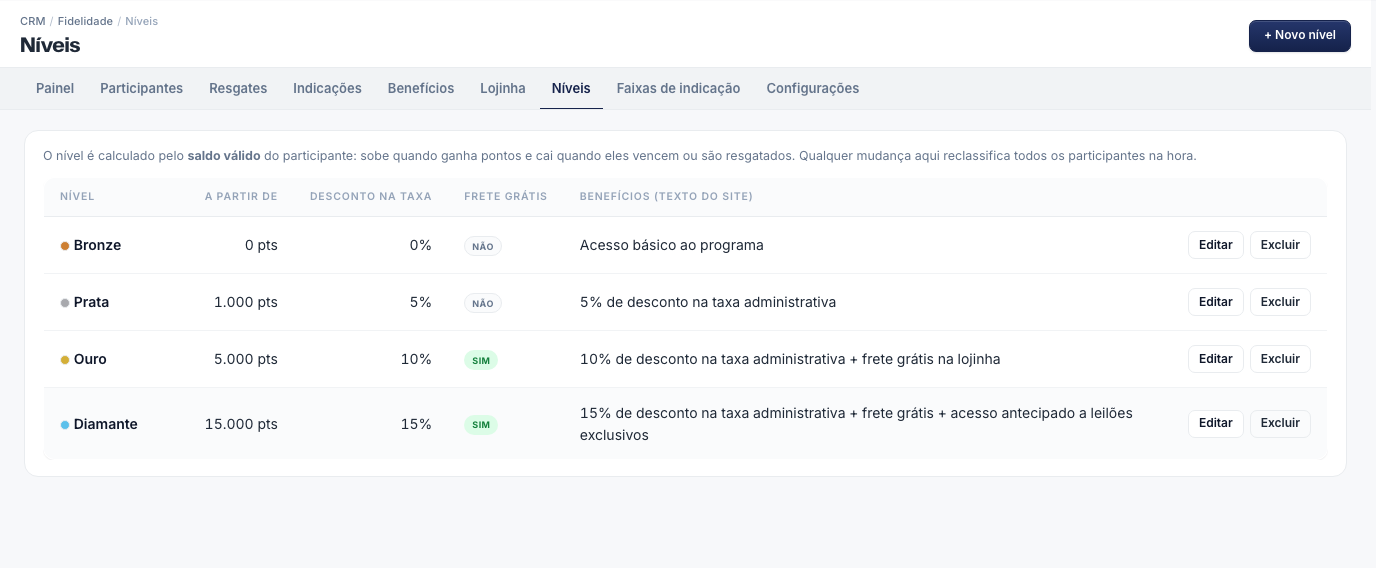Viewport: 1376px width, 568px height.
Task: Go to the Indicações tab
Action: pyautogui.click(x=327, y=88)
